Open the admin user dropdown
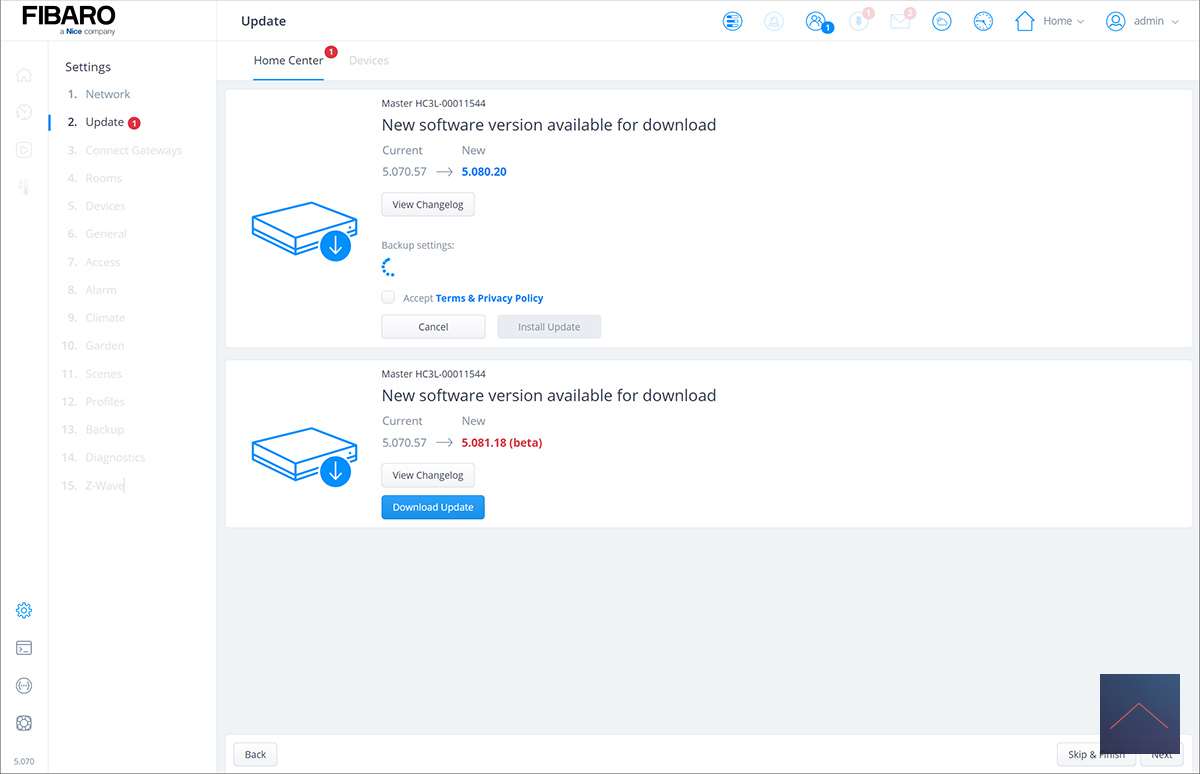Image resolution: width=1200 pixels, height=774 pixels. (x=1142, y=21)
